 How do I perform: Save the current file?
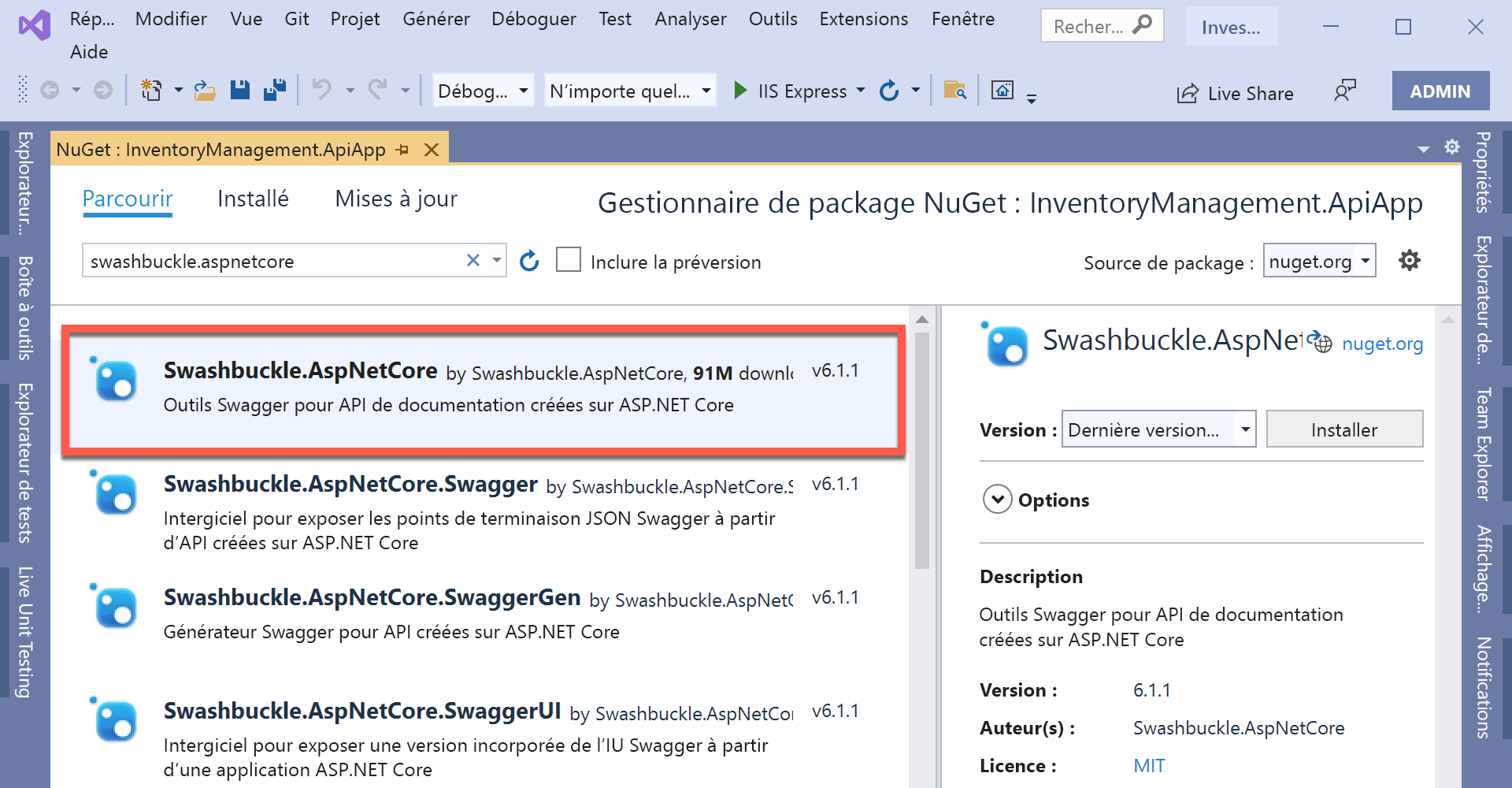[x=240, y=91]
